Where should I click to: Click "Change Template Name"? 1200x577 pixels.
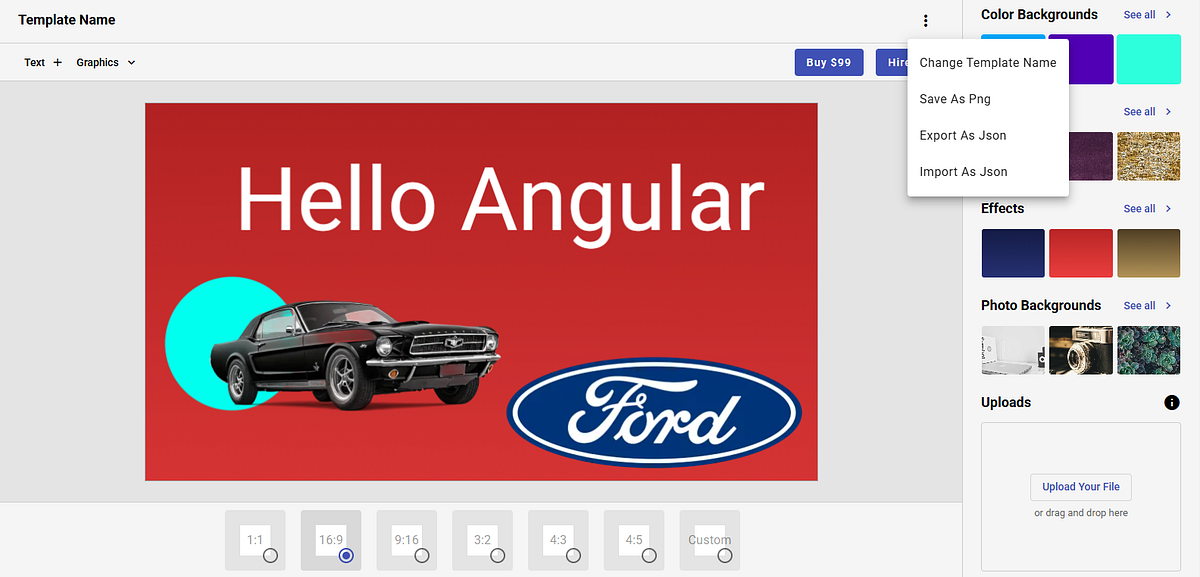[987, 62]
